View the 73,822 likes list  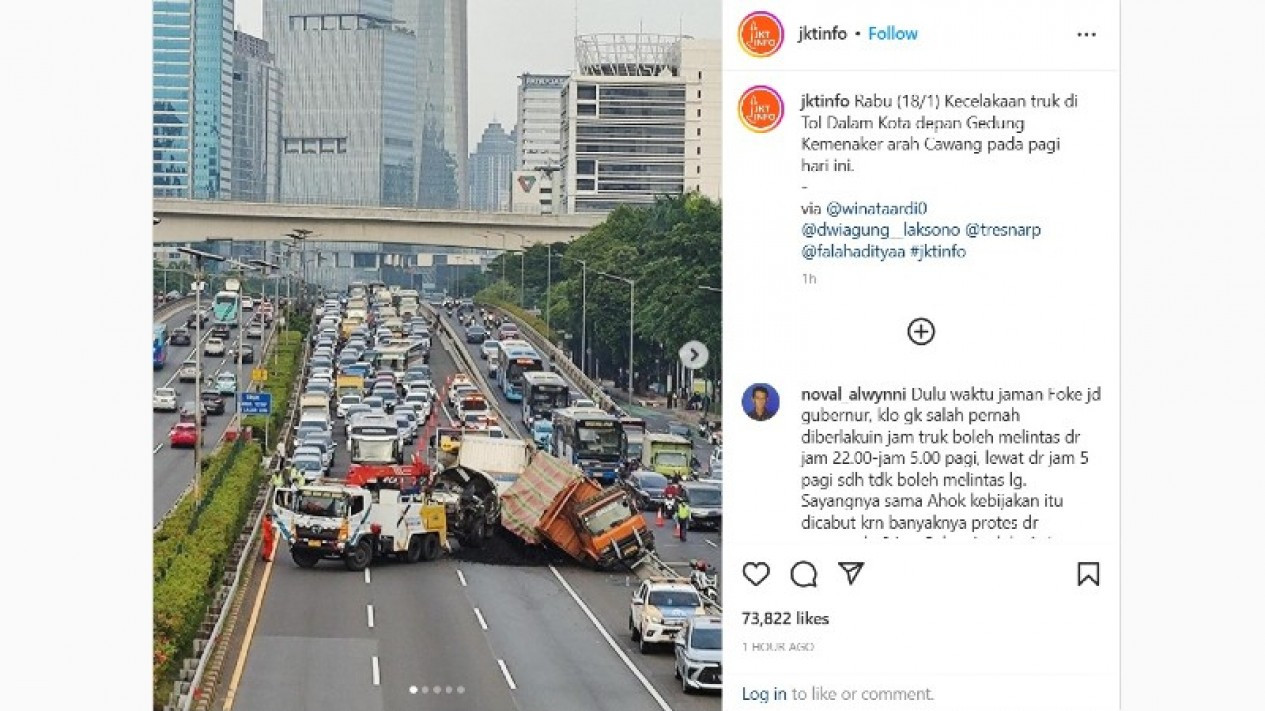pos(785,619)
